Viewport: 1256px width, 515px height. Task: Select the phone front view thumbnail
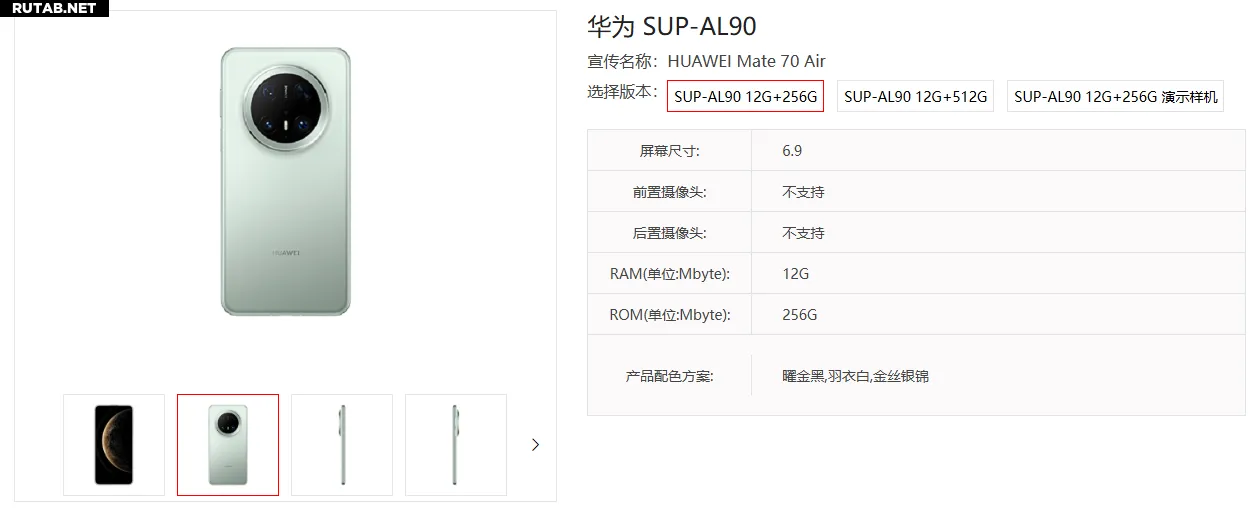tap(114, 445)
